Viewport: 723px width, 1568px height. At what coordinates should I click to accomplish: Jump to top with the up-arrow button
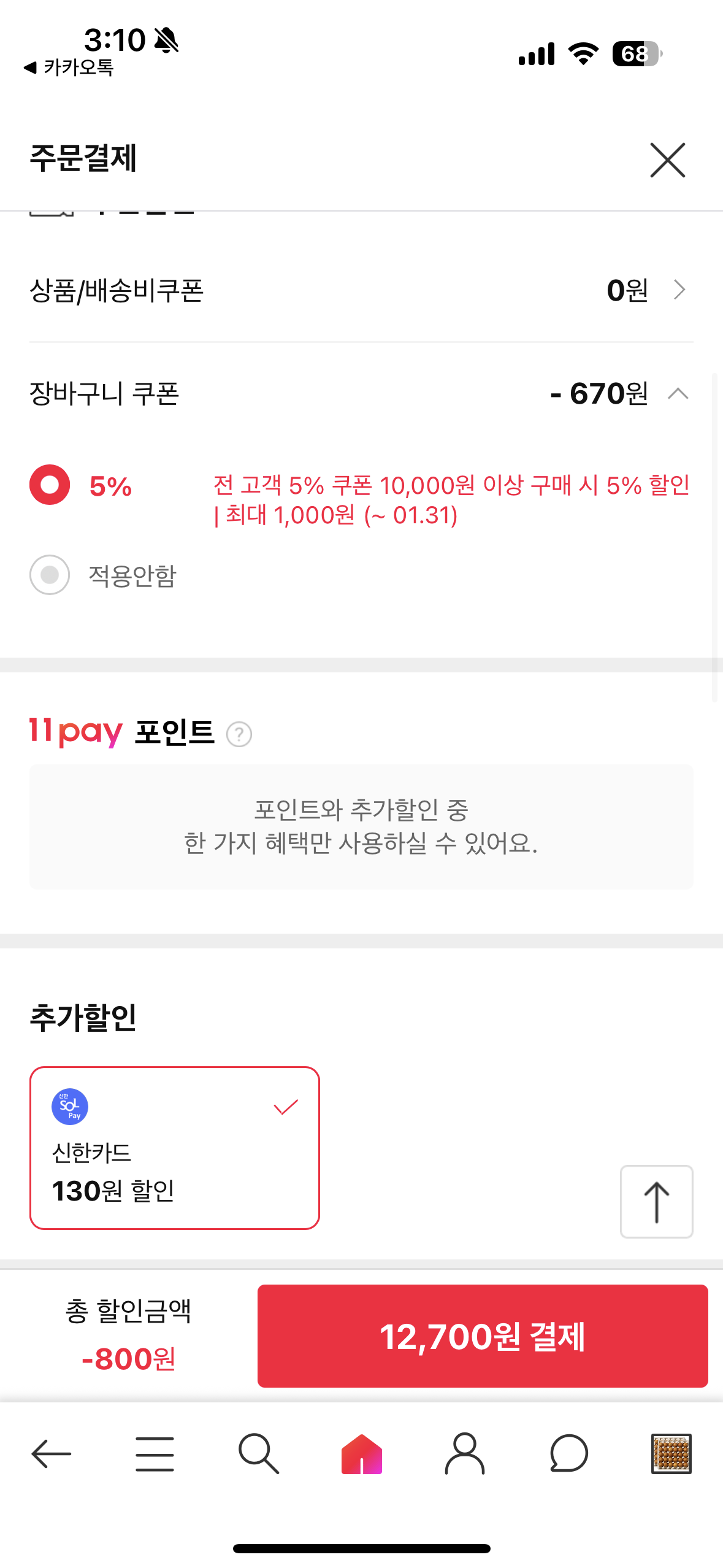(656, 1202)
